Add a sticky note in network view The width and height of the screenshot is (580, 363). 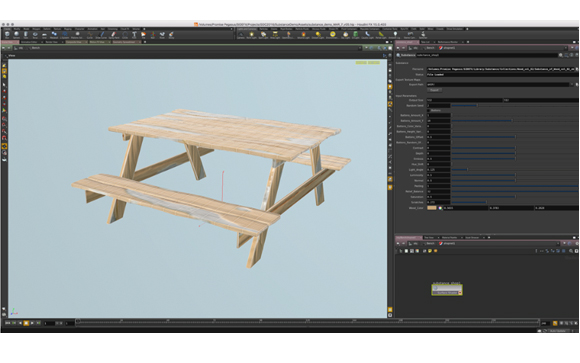[x=429, y=251]
